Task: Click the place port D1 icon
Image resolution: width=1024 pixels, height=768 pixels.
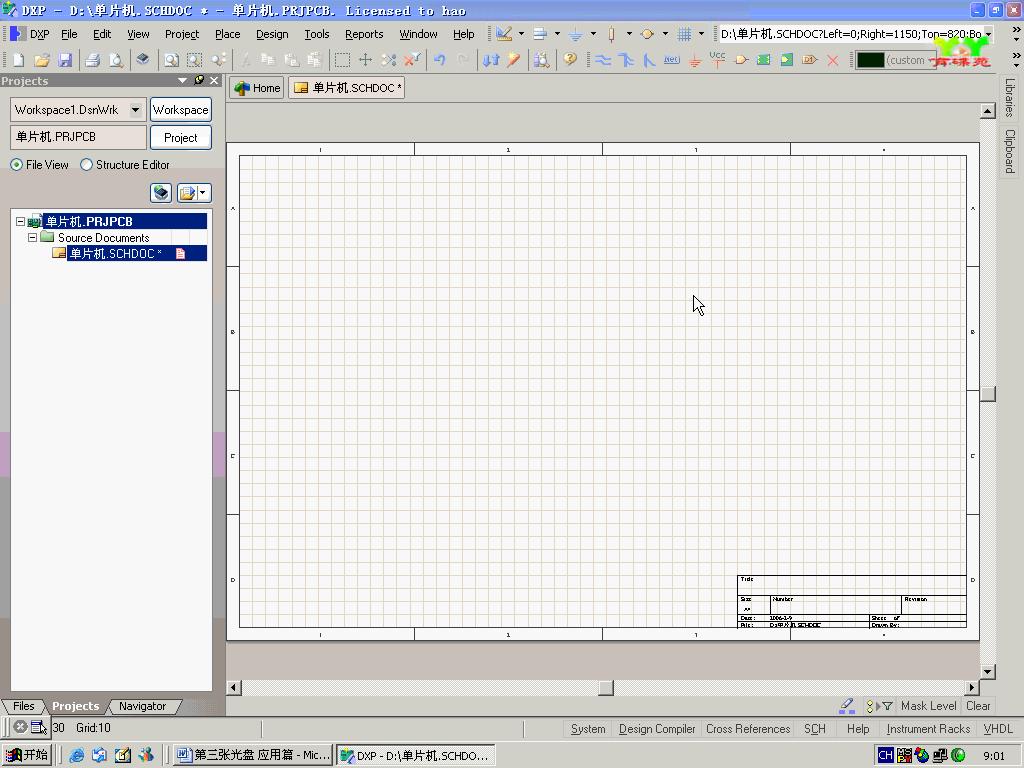Action: (x=810, y=60)
